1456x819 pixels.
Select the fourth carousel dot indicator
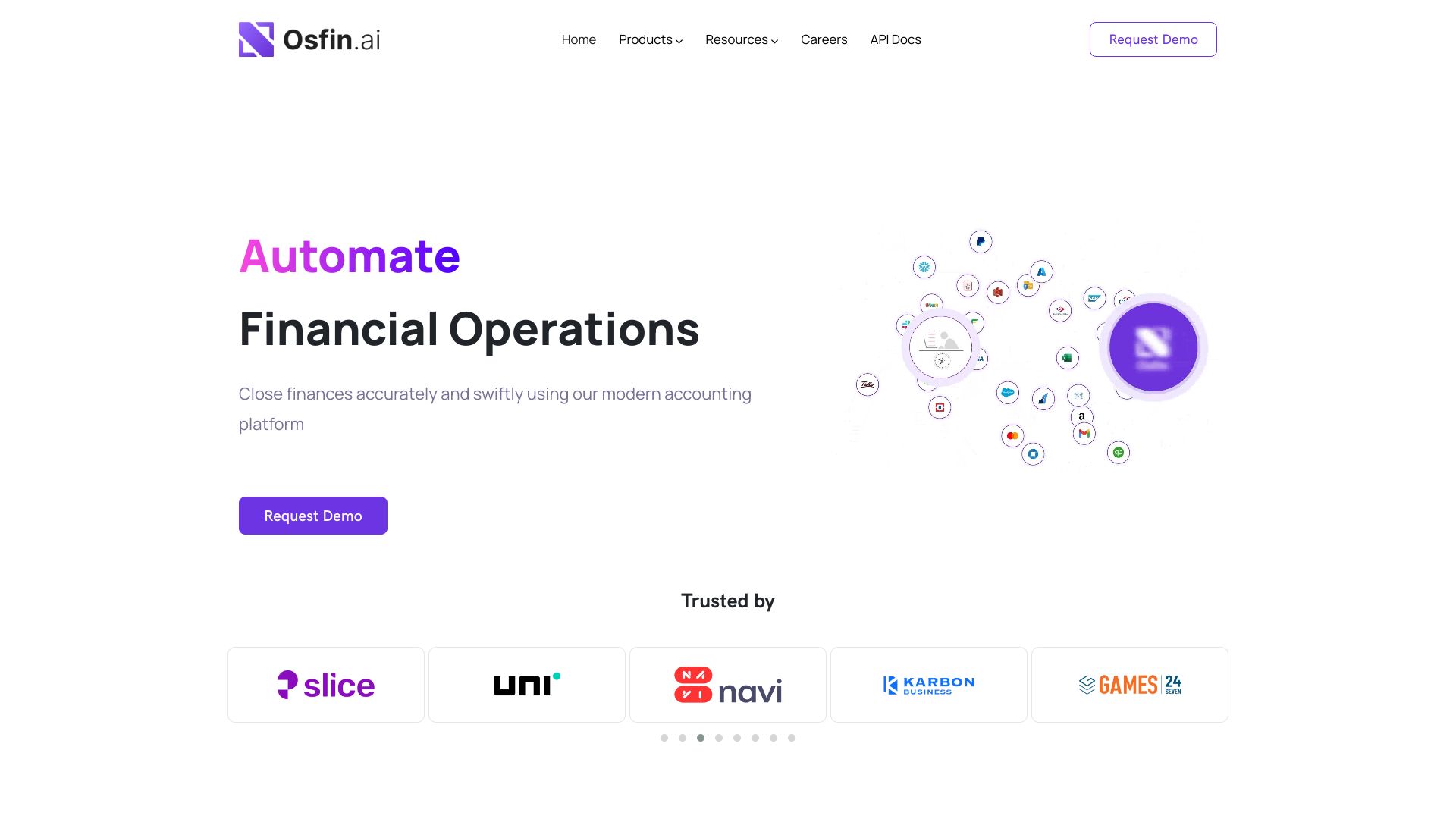[x=719, y=737]
